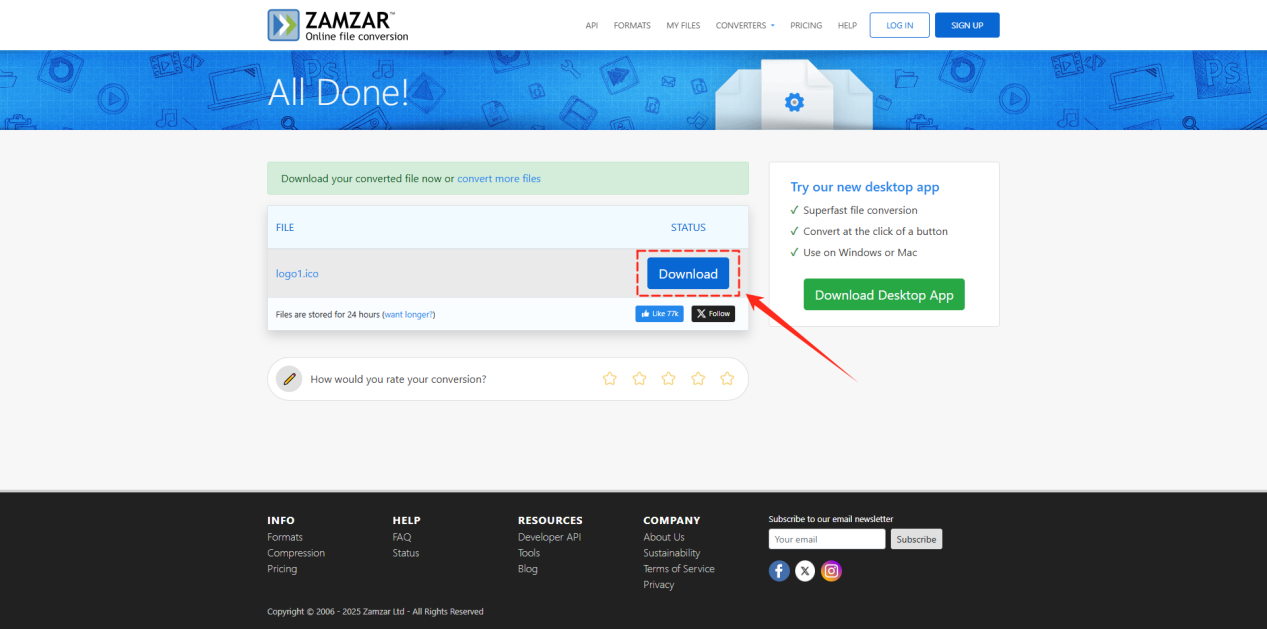The height and width of the screenshot is (629, 1267).
Task: Go to My Files in navigation
Action: (683, 25)
